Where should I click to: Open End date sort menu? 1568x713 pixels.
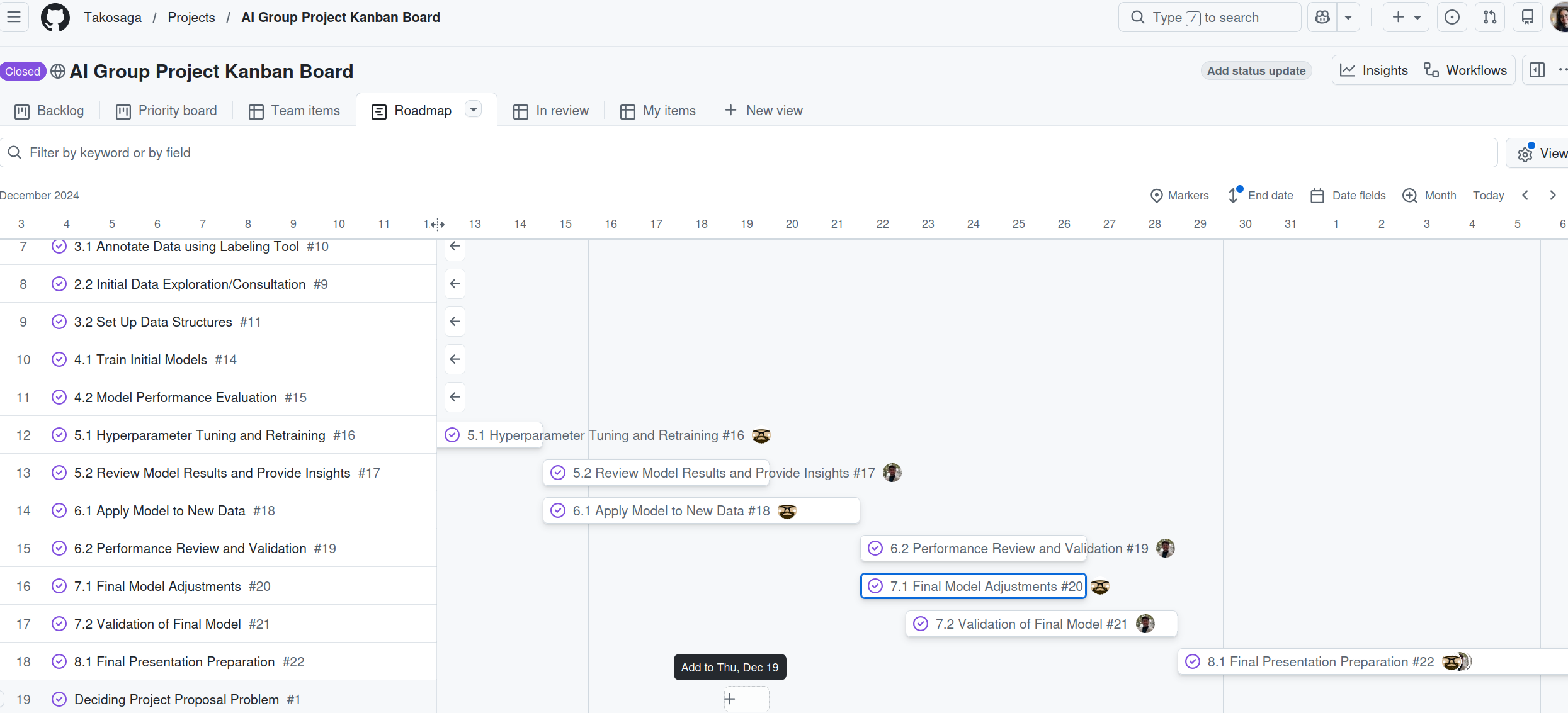tap(1261, 196)
